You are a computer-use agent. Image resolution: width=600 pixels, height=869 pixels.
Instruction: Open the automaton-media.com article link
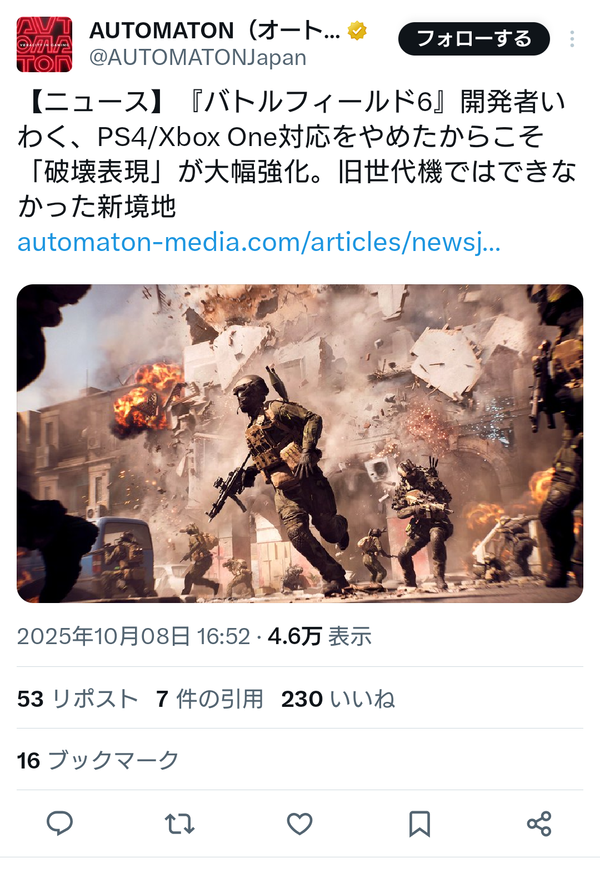259,242
